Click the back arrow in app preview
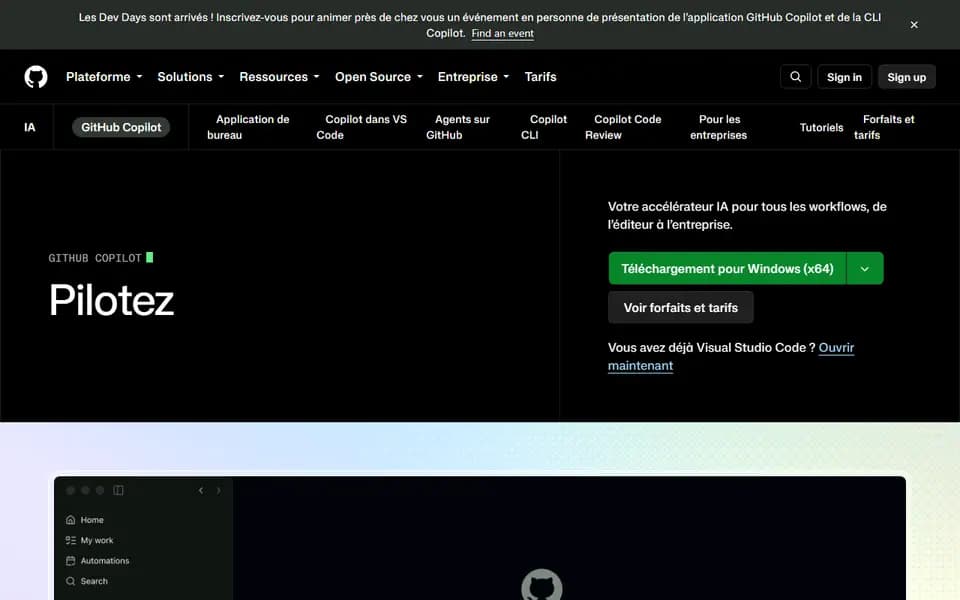Viewport: 960px width, 600px height. pyautogui.click(x=201, y=490)
